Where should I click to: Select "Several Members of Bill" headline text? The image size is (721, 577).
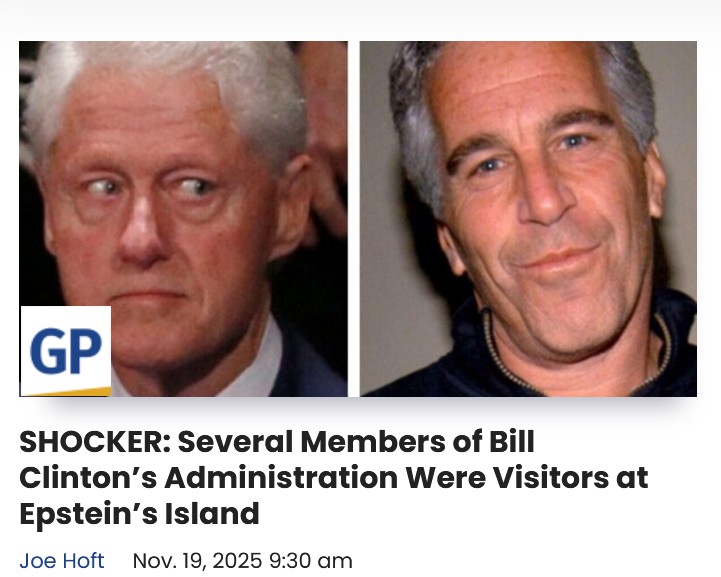point(356,442)
